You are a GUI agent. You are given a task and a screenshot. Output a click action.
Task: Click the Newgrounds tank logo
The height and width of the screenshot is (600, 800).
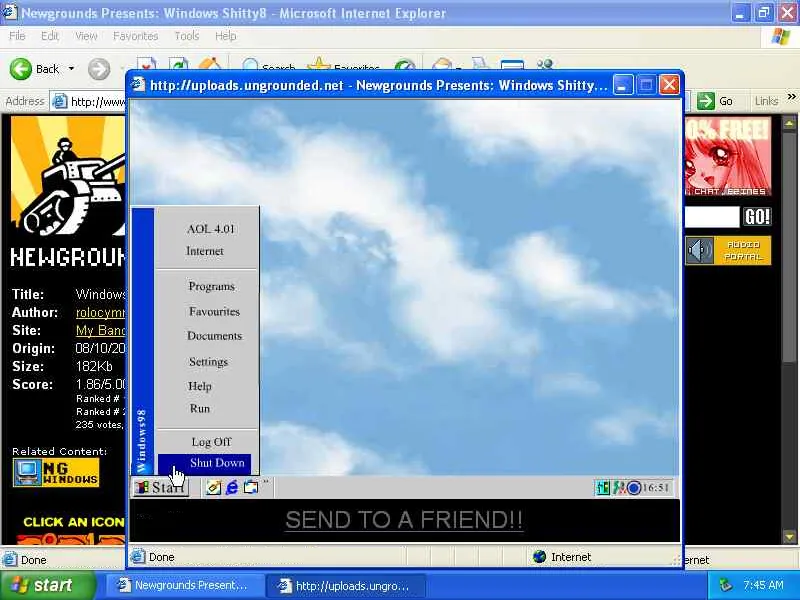(68, 177)
